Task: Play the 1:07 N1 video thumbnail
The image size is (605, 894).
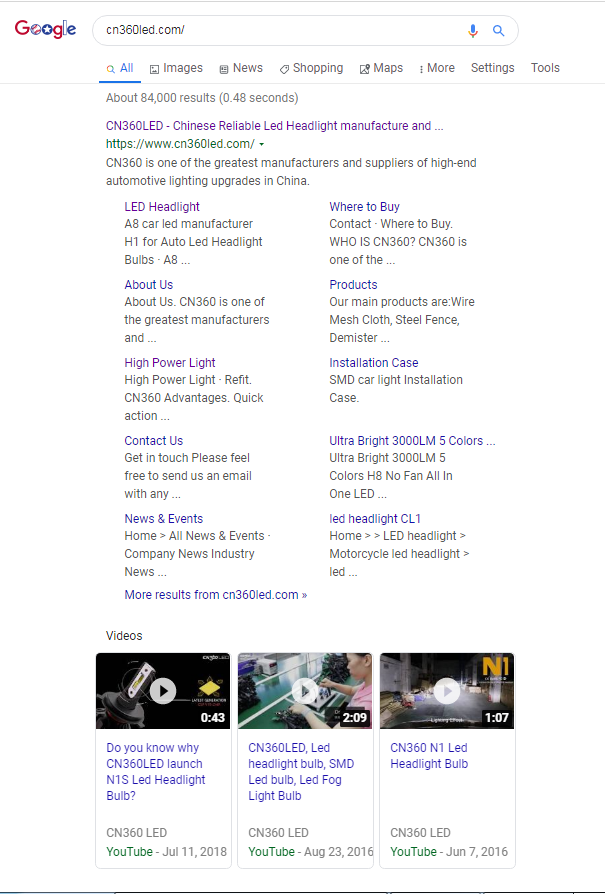Action: 447,691
